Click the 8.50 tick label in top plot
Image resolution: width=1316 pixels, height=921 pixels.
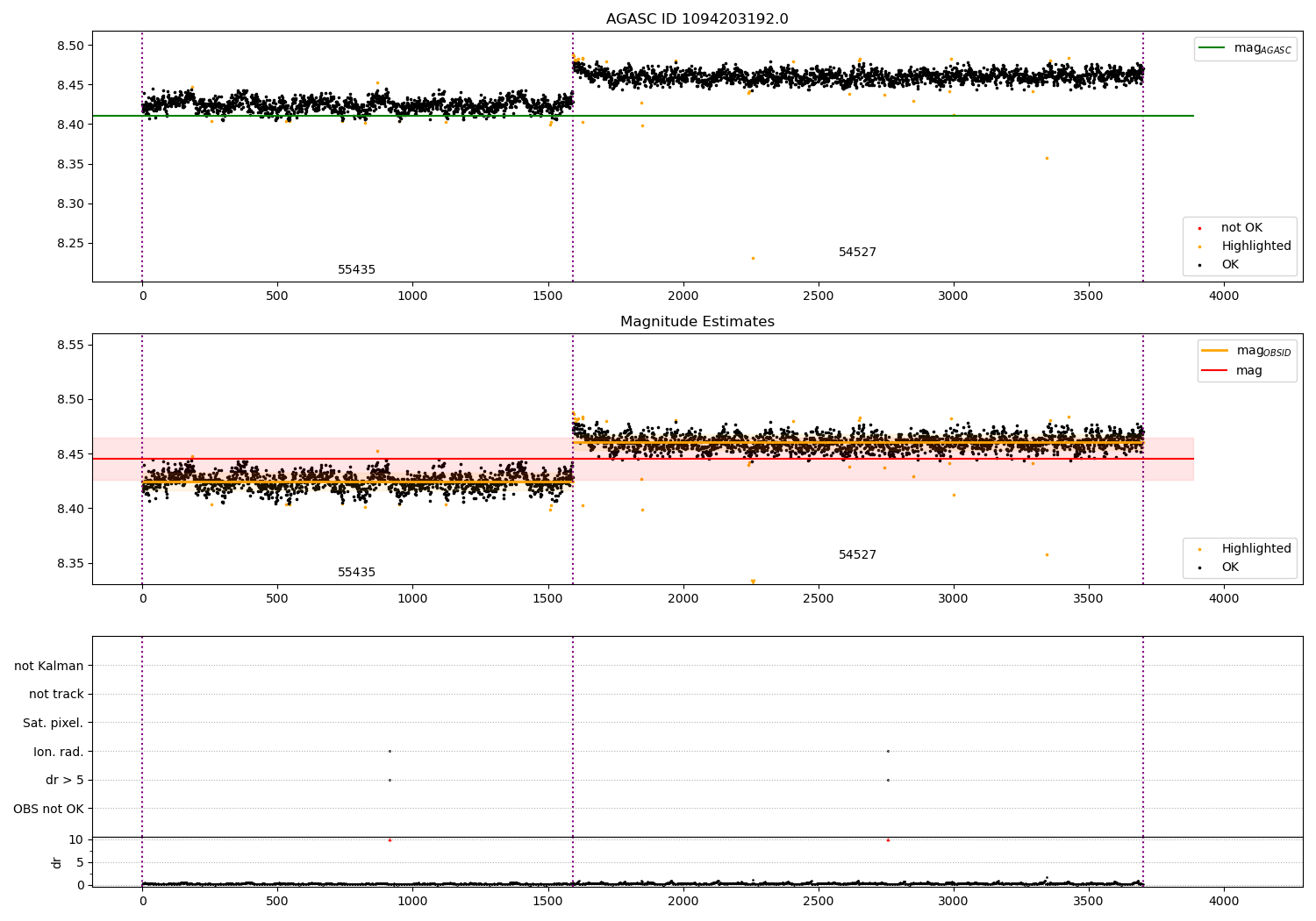pos(69,46)
